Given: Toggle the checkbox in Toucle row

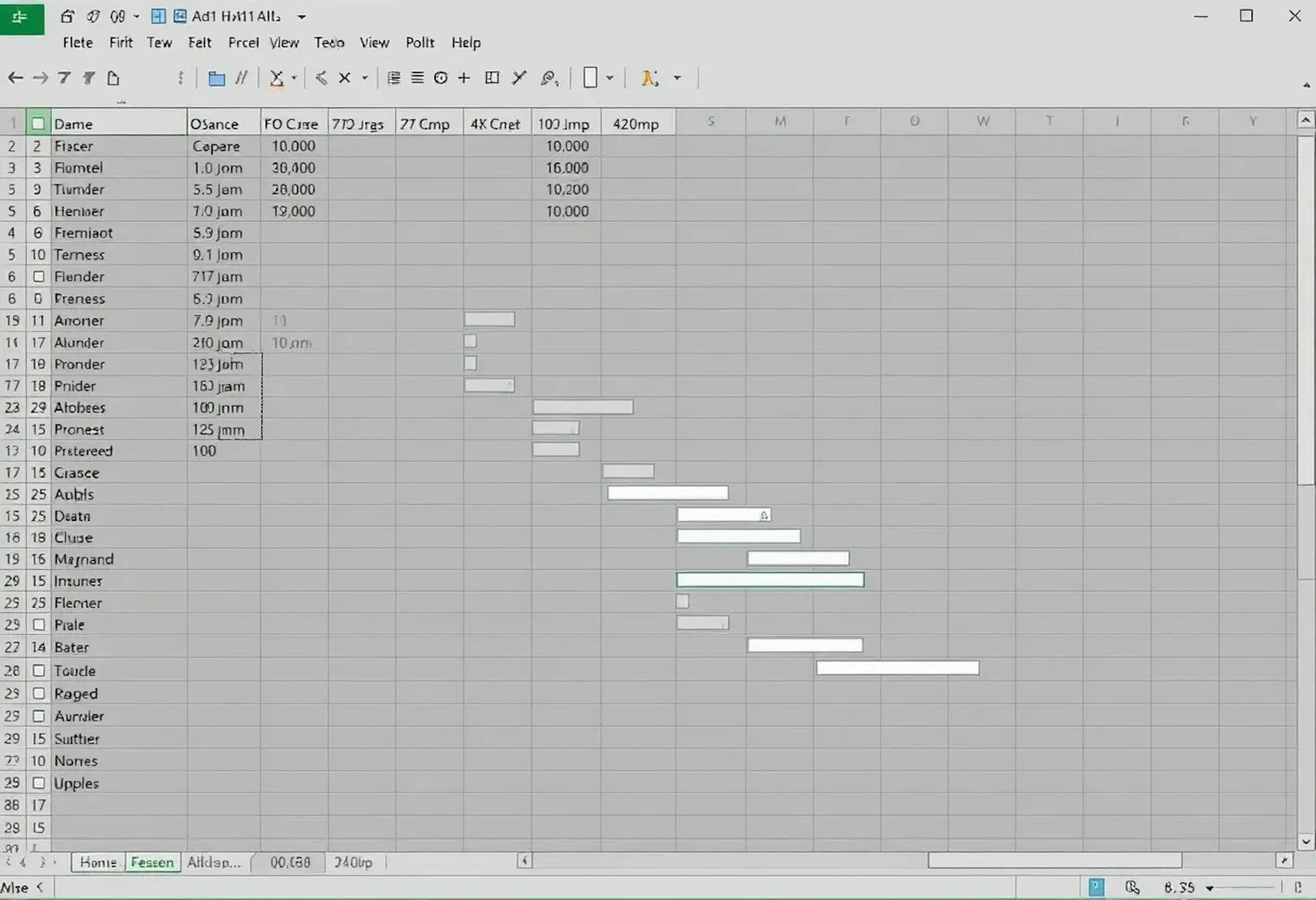Looking at the screenshot, I should [x=38, y=671].
